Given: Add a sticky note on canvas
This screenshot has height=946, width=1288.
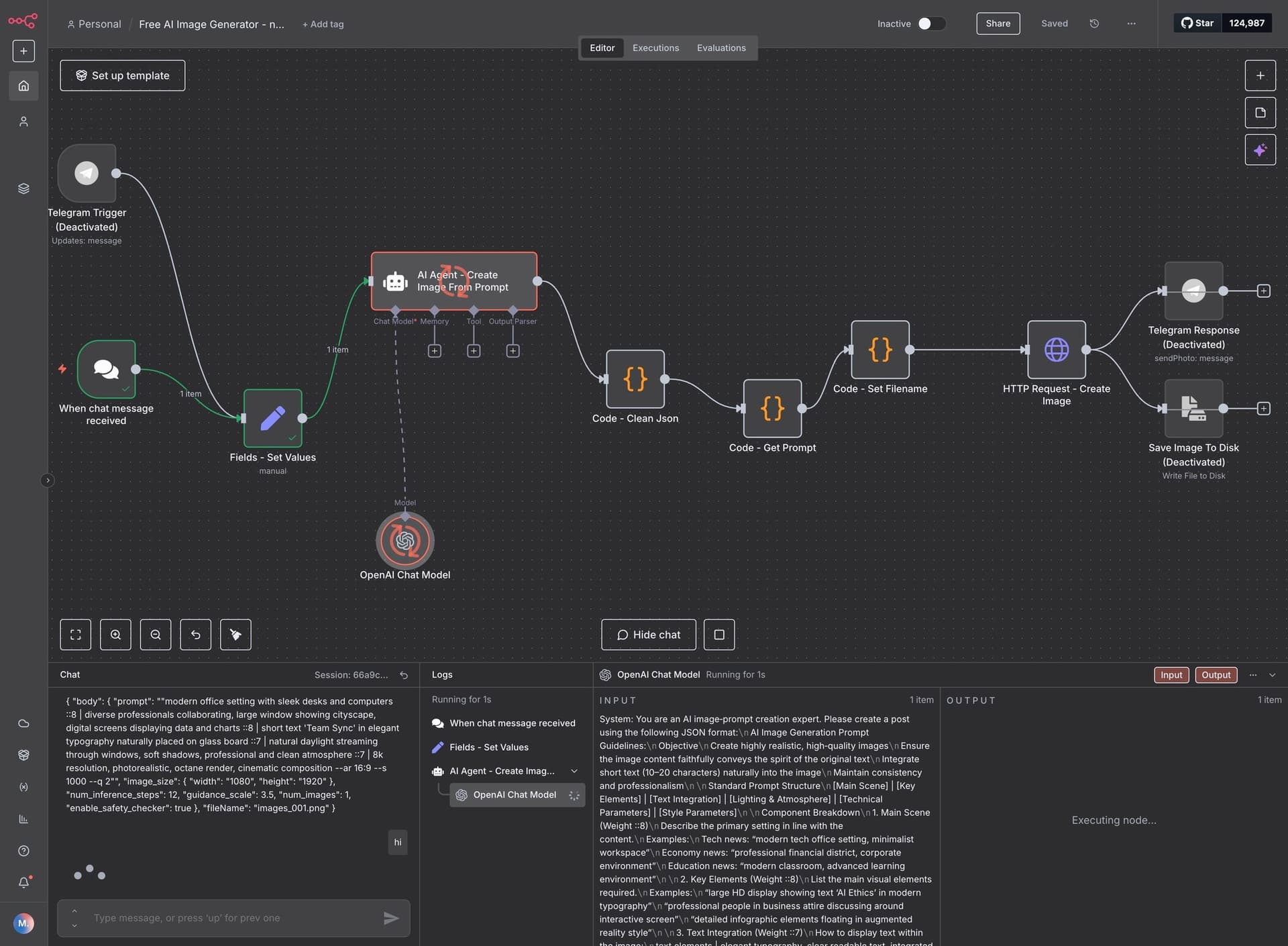Looking at the screenshot, I should [x=1260, y=113].
